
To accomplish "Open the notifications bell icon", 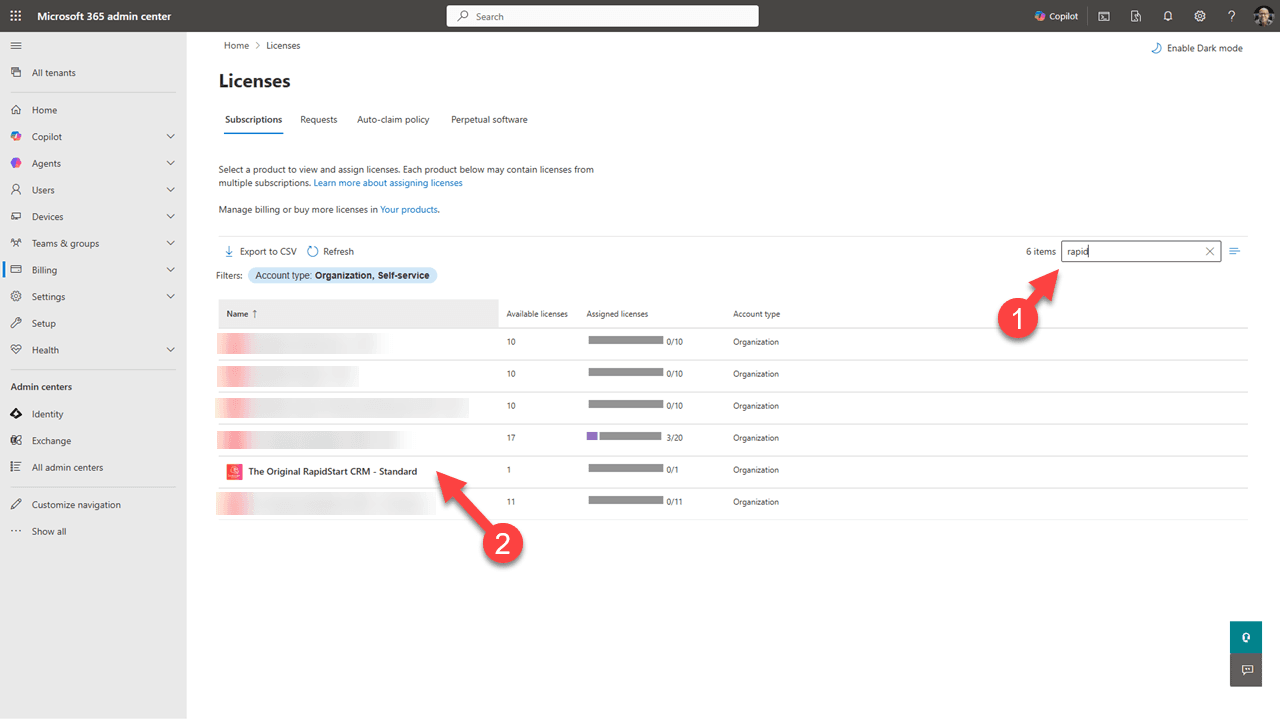I will tap(1167, 15).
